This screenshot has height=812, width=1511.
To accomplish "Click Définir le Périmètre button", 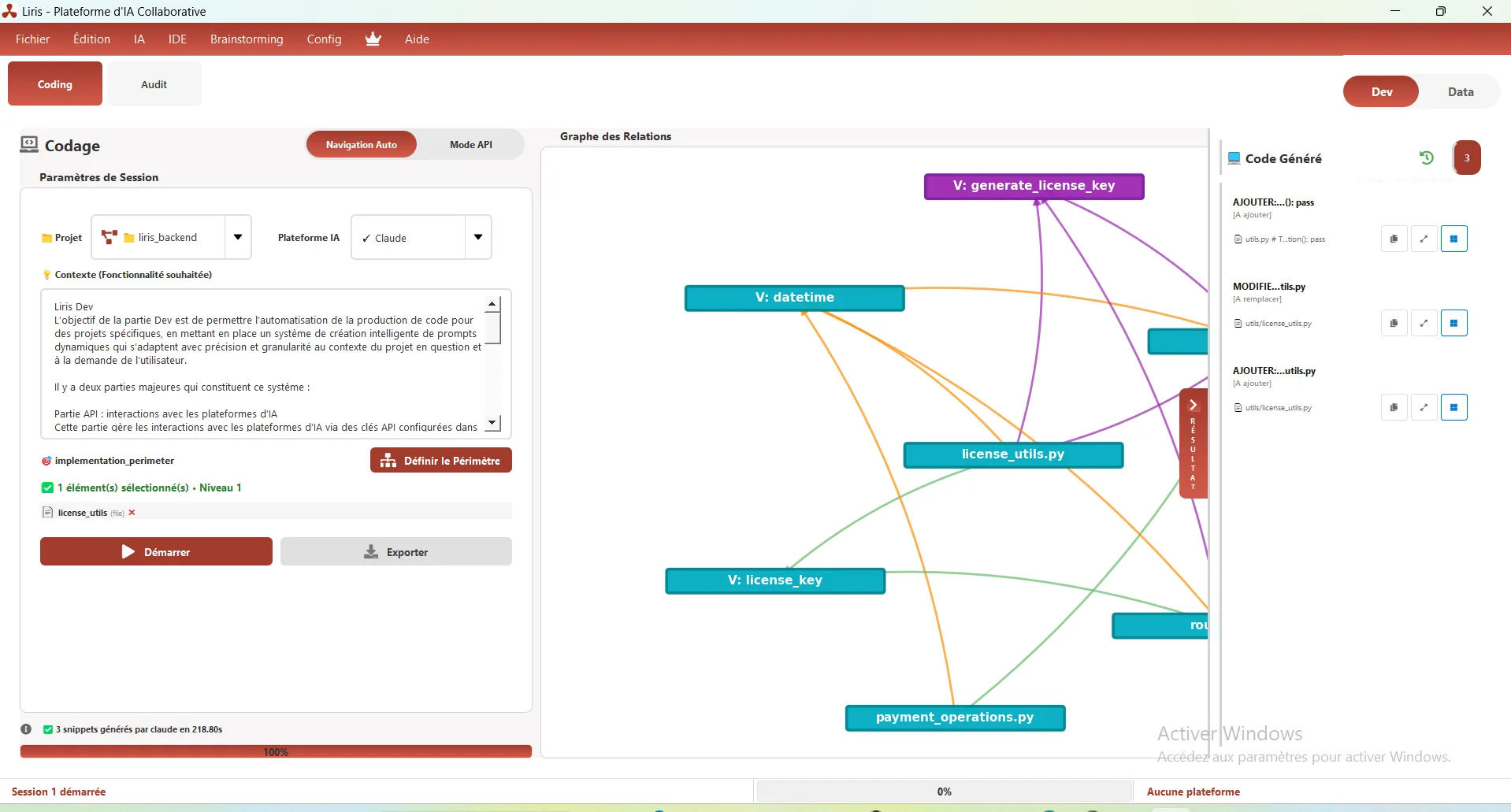I will [441, 461].
